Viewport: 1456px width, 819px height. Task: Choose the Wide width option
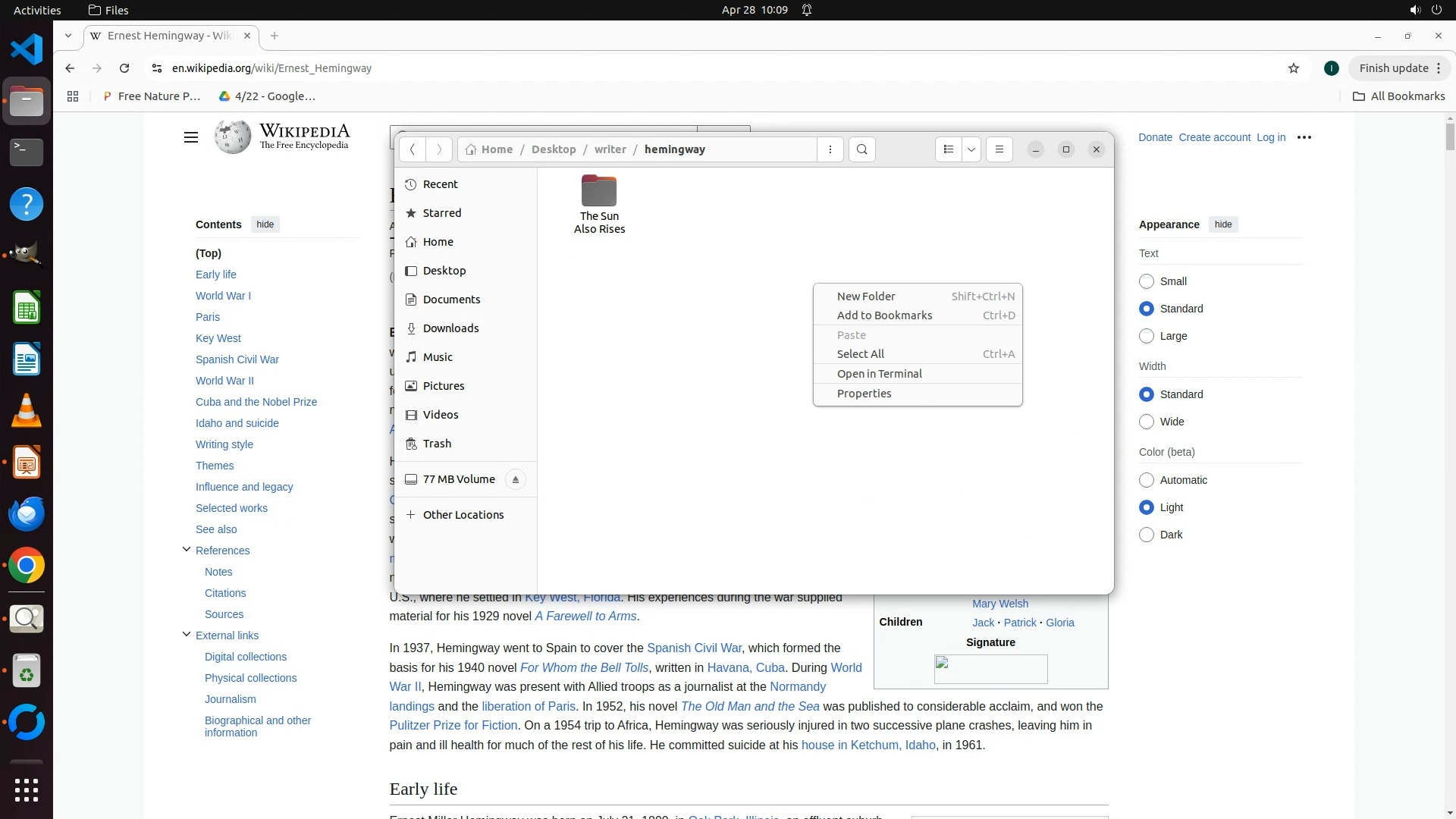pos(1146,422)
